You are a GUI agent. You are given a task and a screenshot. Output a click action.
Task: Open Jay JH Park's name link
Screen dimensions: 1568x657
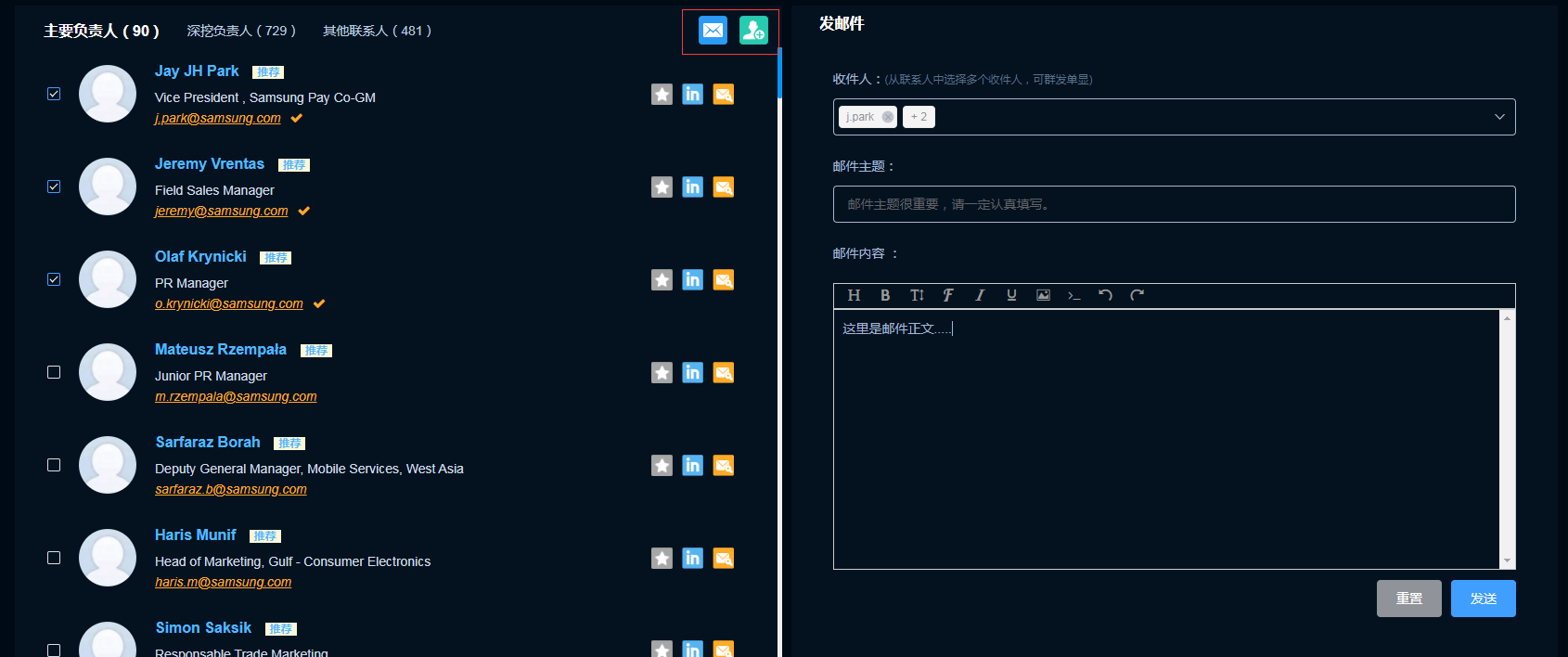pos(197,71)
